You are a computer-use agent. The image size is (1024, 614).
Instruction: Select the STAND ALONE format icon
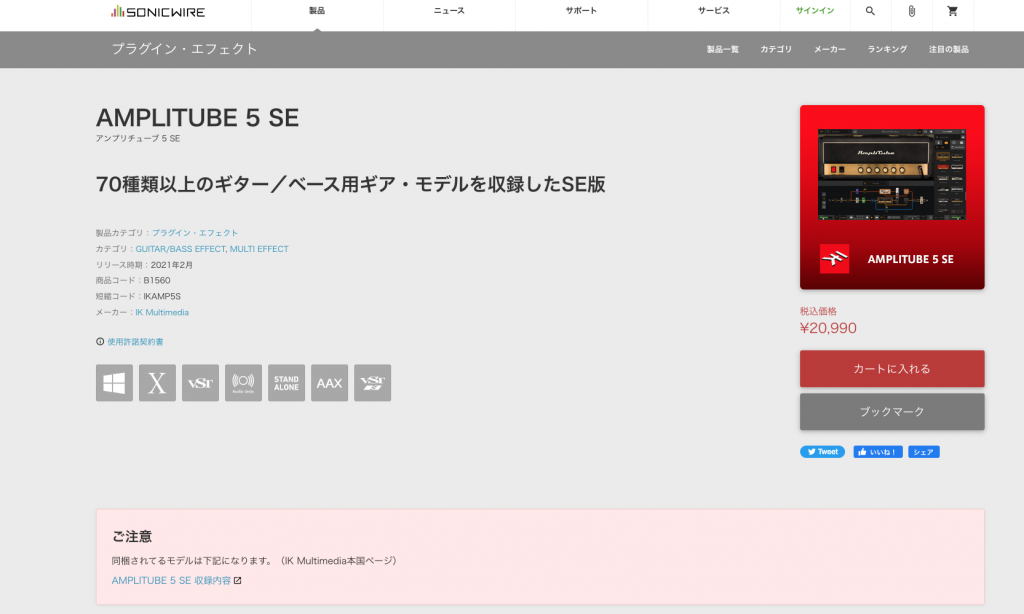(x=285, y=382)
